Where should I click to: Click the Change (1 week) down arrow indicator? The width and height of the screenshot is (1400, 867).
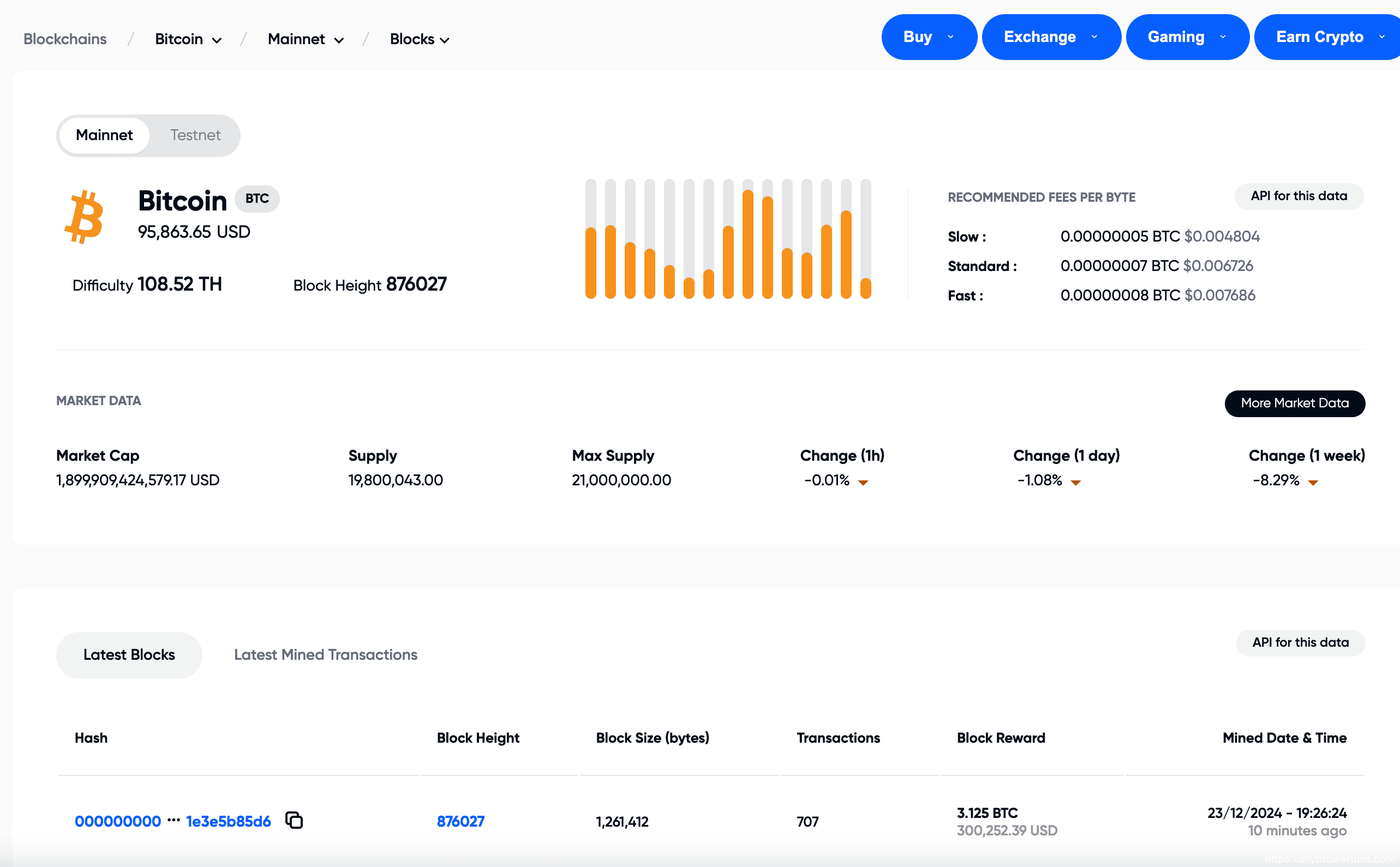(x=1312, y=482)
